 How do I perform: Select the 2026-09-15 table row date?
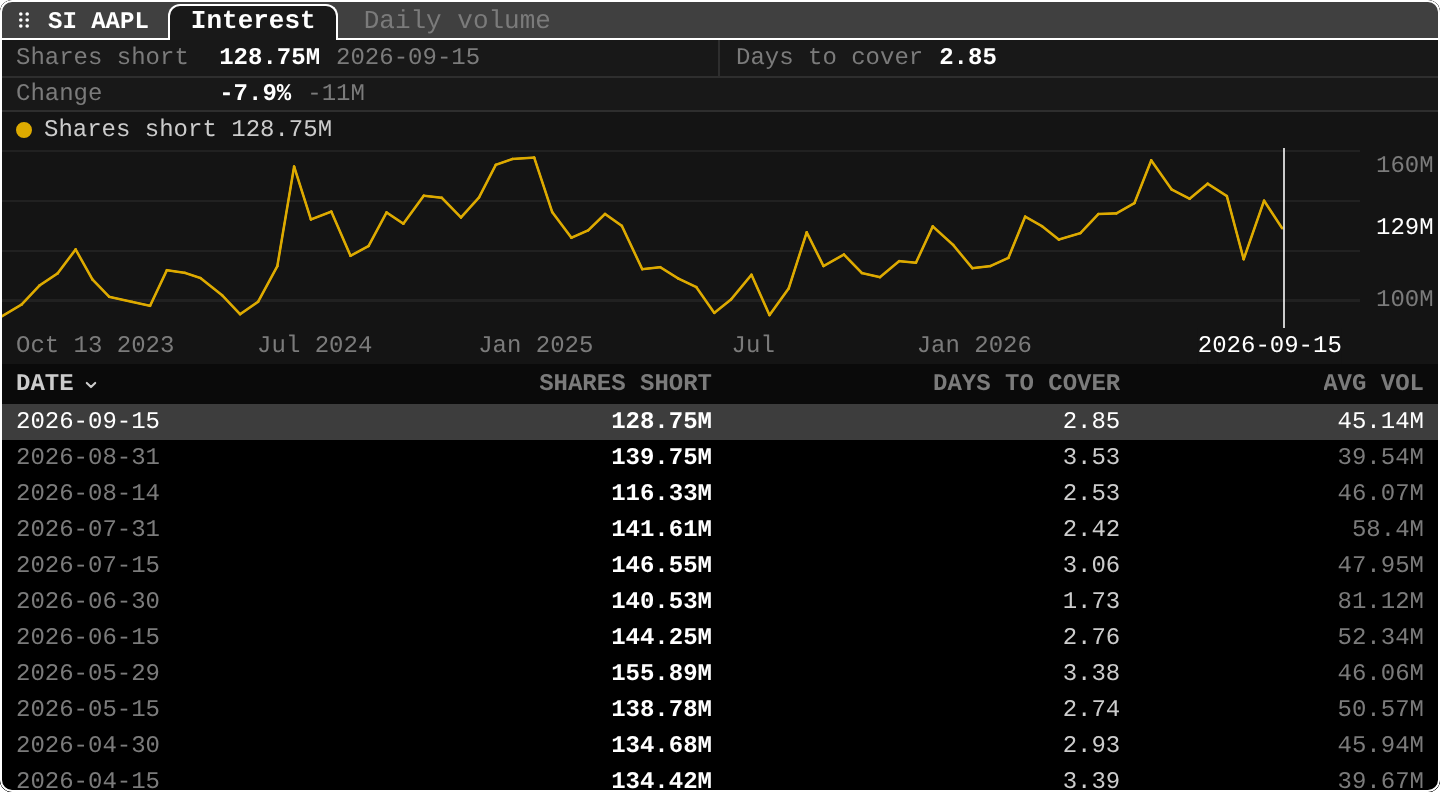88,421
